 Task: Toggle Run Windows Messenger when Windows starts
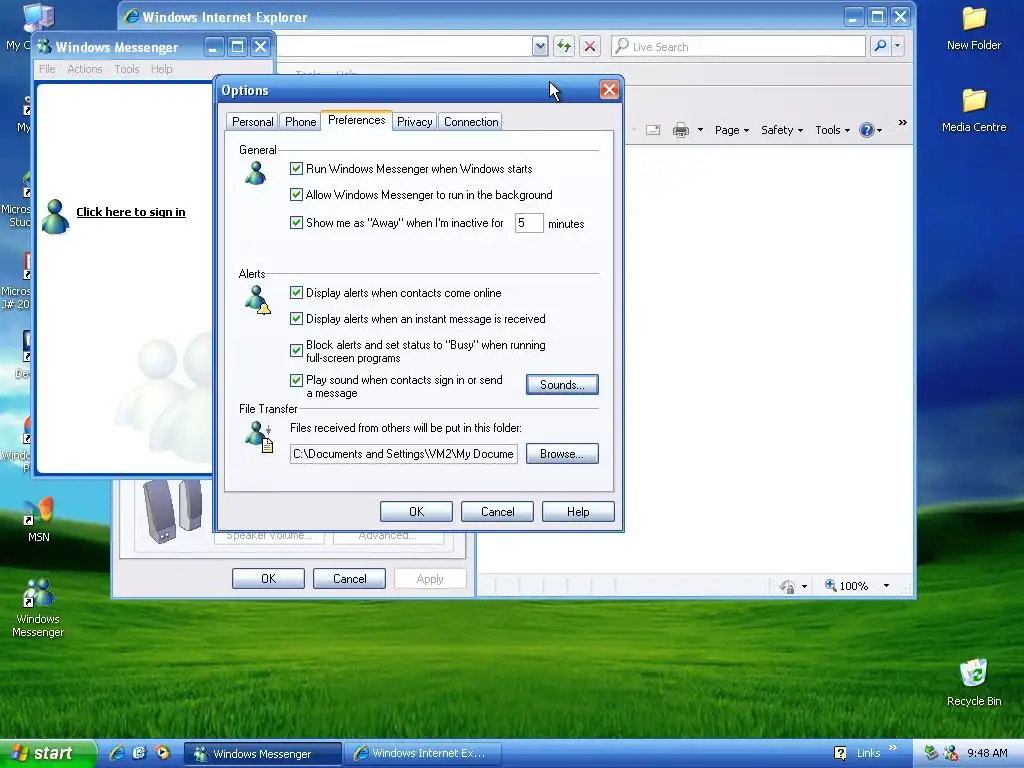(296, 168)
